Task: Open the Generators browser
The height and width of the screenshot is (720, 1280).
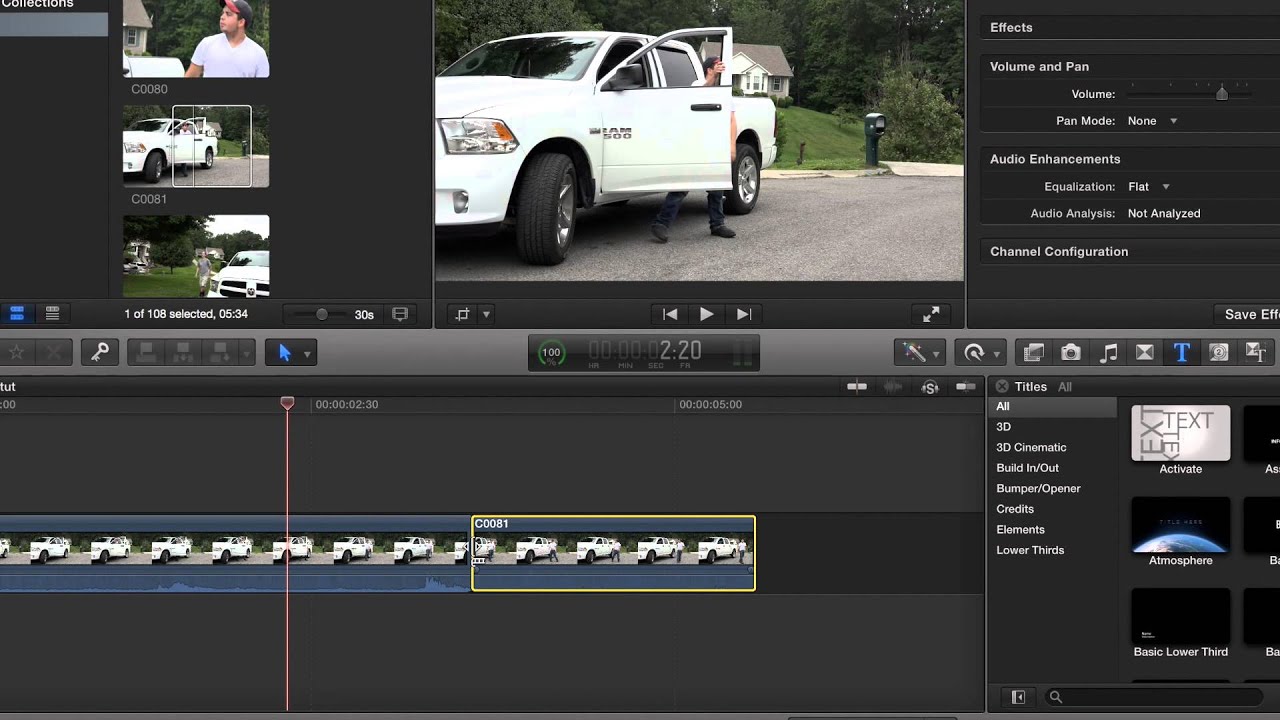Action: (x=1219, y=352)
